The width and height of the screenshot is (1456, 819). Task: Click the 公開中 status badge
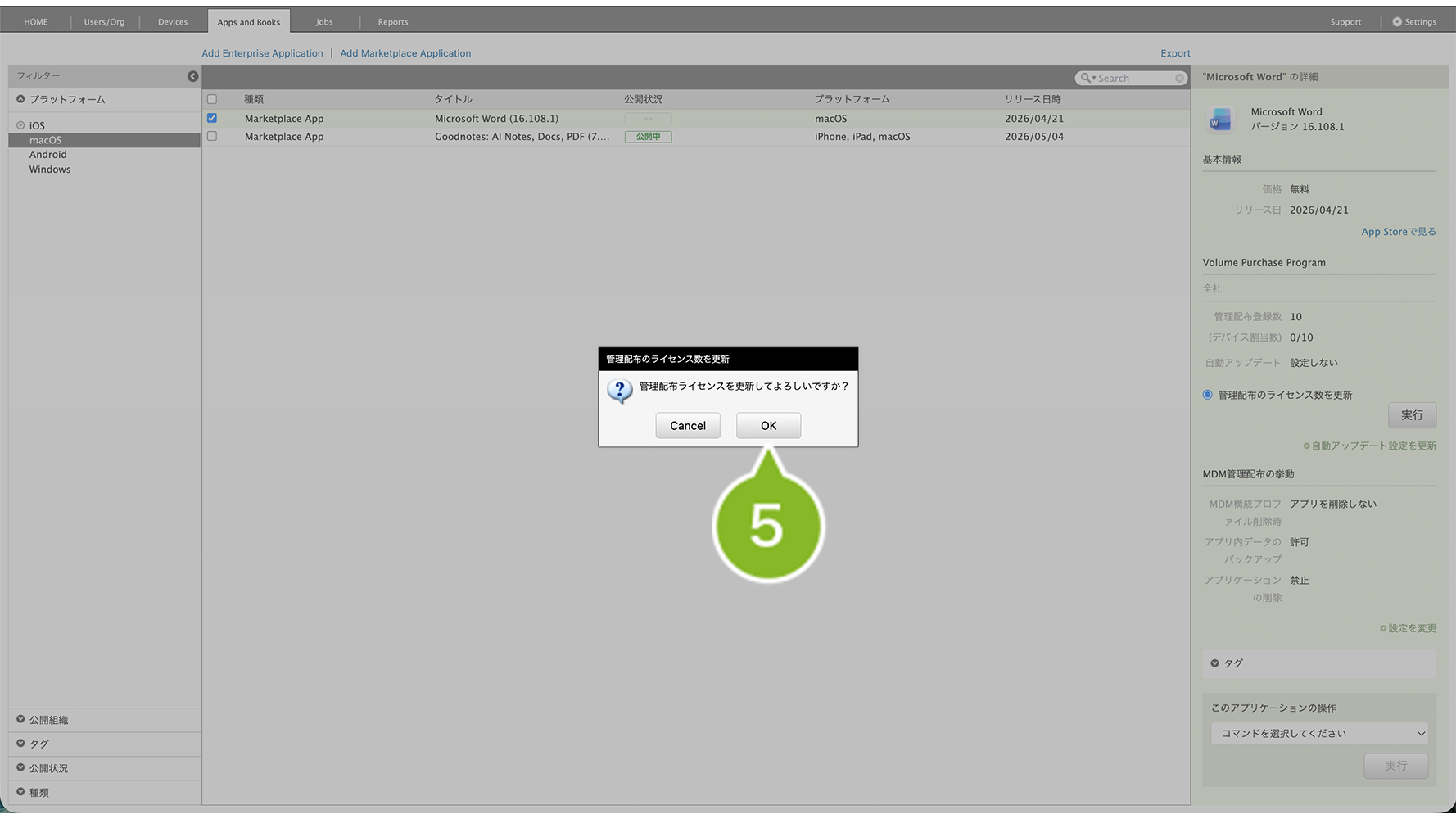point(648,137)
